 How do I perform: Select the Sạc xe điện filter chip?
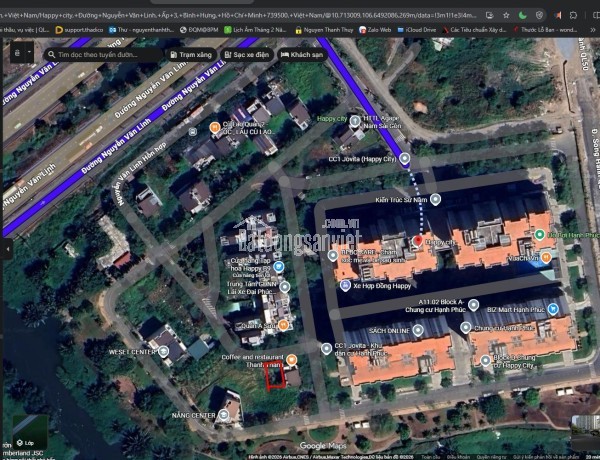[x=247, y=55]
